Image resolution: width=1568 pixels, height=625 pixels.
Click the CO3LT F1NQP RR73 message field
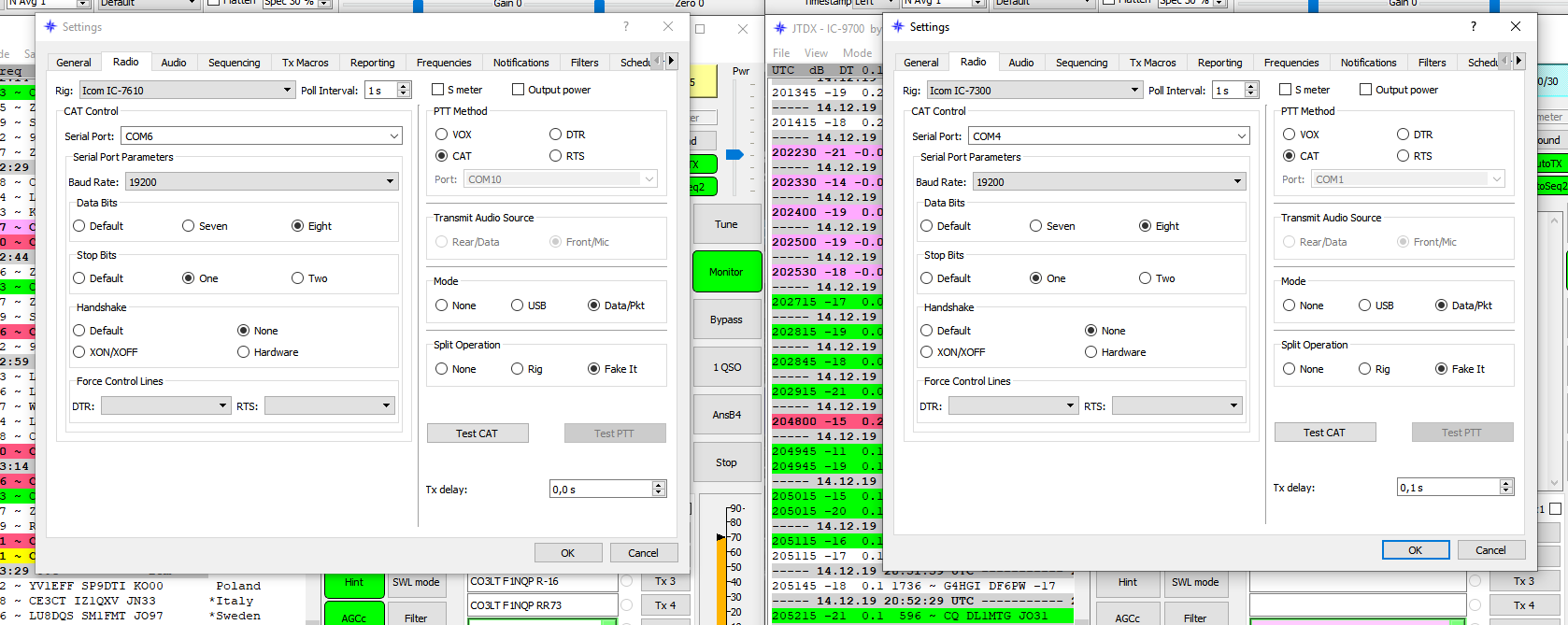coord(542,605)
